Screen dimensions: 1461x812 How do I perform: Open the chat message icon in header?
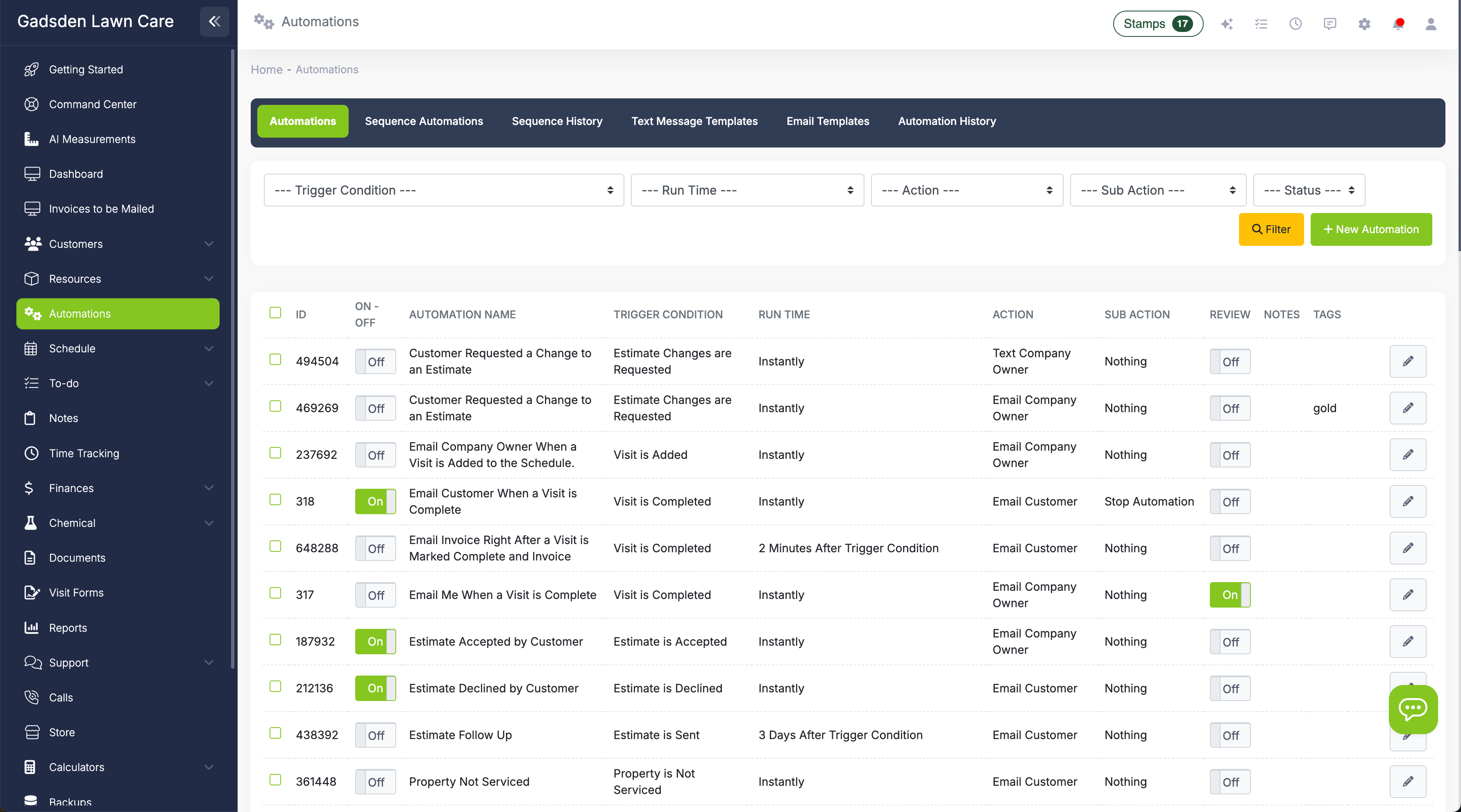[1330, 24]
